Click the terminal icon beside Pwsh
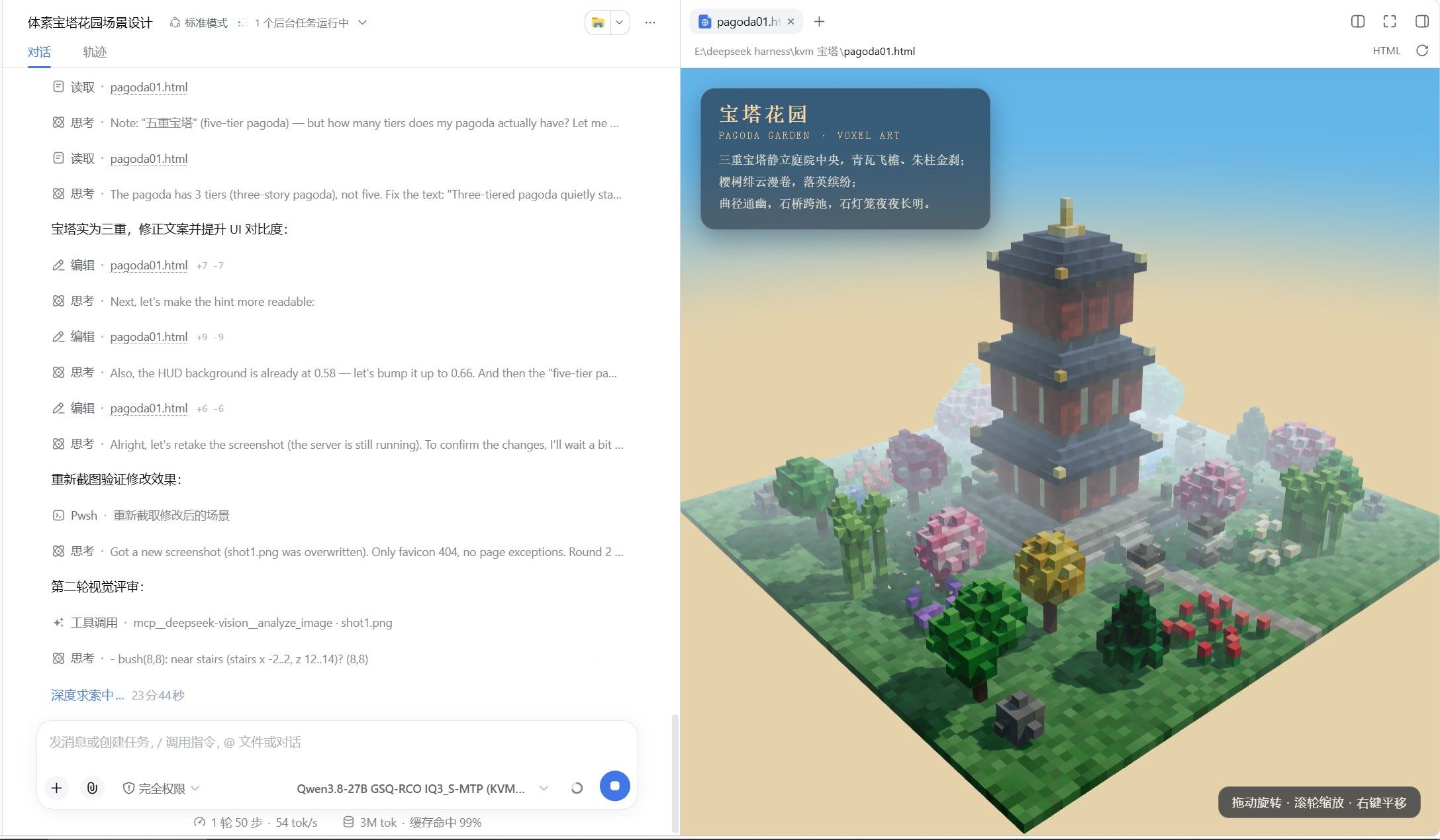Image resolution: width=1440 pixels, height=840 pixels. point(58,515)
